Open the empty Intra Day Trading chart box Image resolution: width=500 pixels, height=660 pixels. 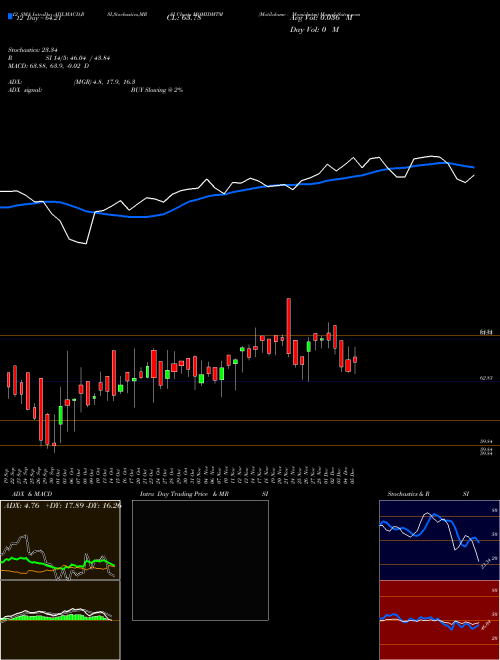(x=200, y=560)
